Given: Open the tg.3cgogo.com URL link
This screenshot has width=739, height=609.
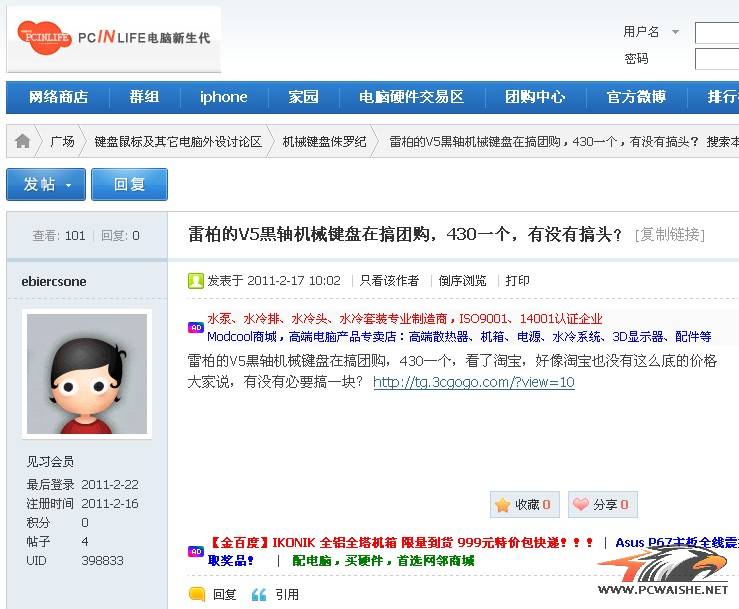Looking at the screenshot, I should (x=474, y=382).
